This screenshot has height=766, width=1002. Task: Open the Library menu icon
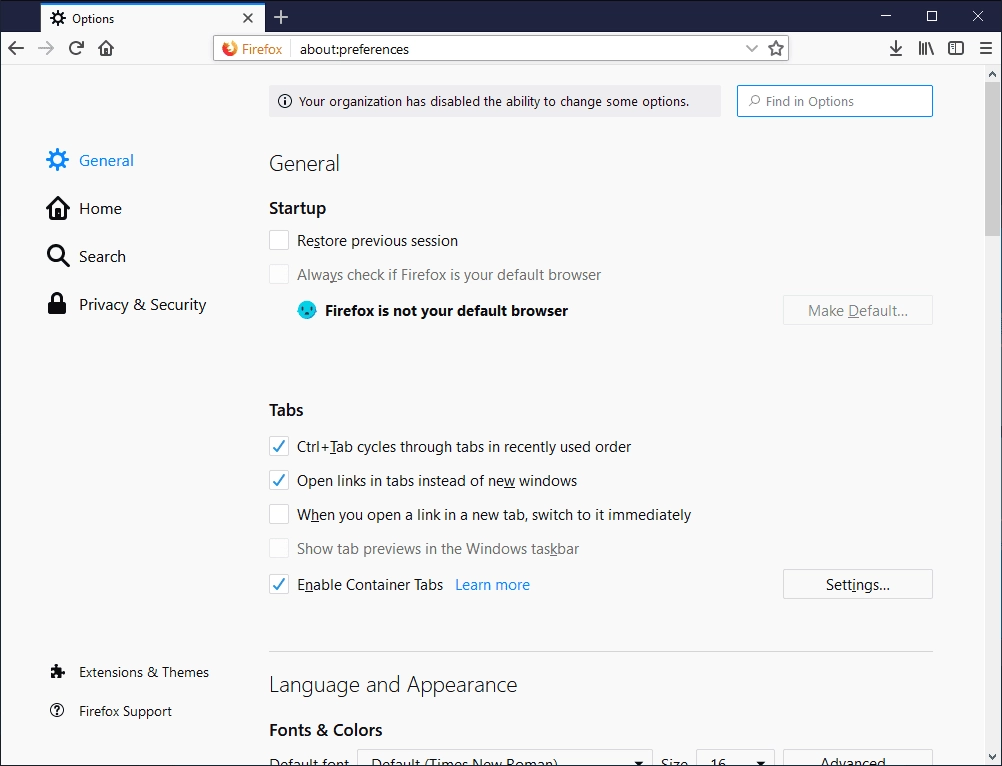point(926,49)
